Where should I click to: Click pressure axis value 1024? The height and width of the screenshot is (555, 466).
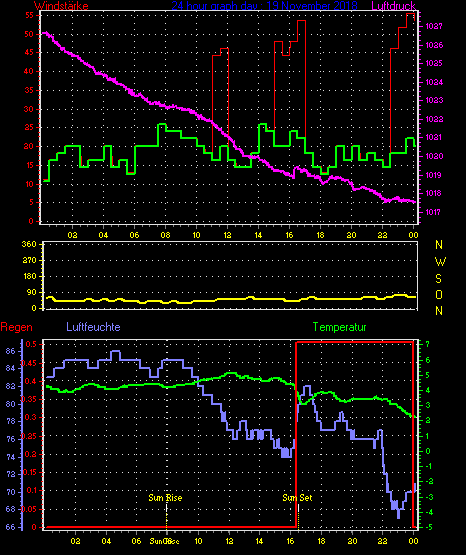click(x=434, y=82)
